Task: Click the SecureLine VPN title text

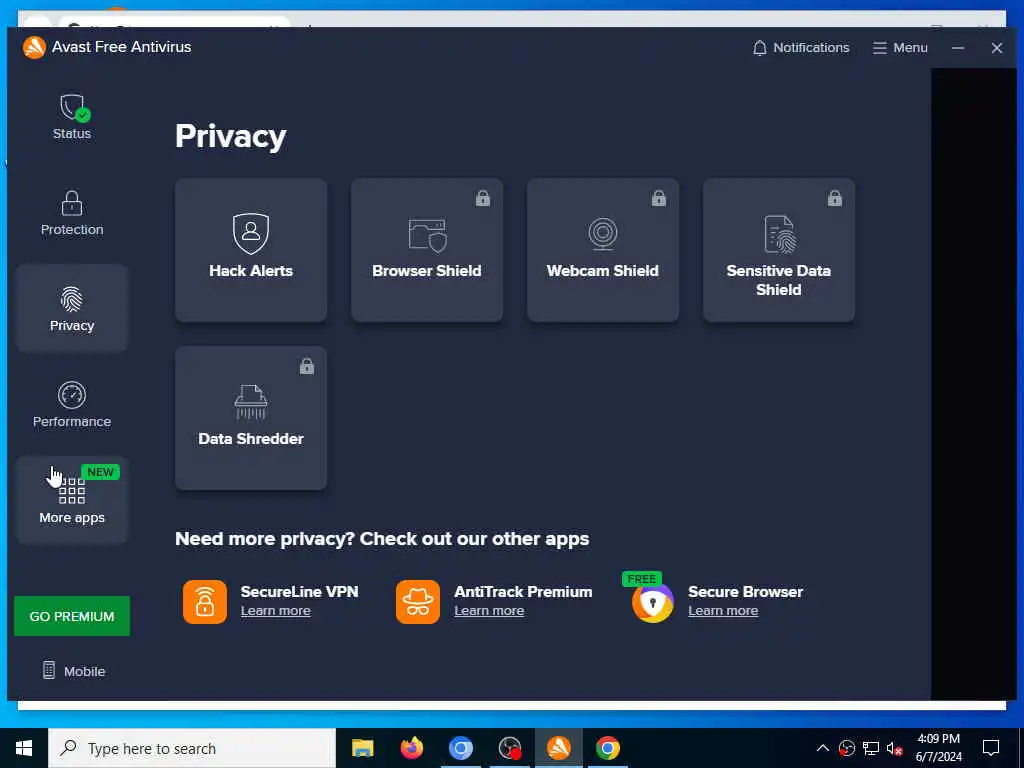Action: [x=300, y=592]
